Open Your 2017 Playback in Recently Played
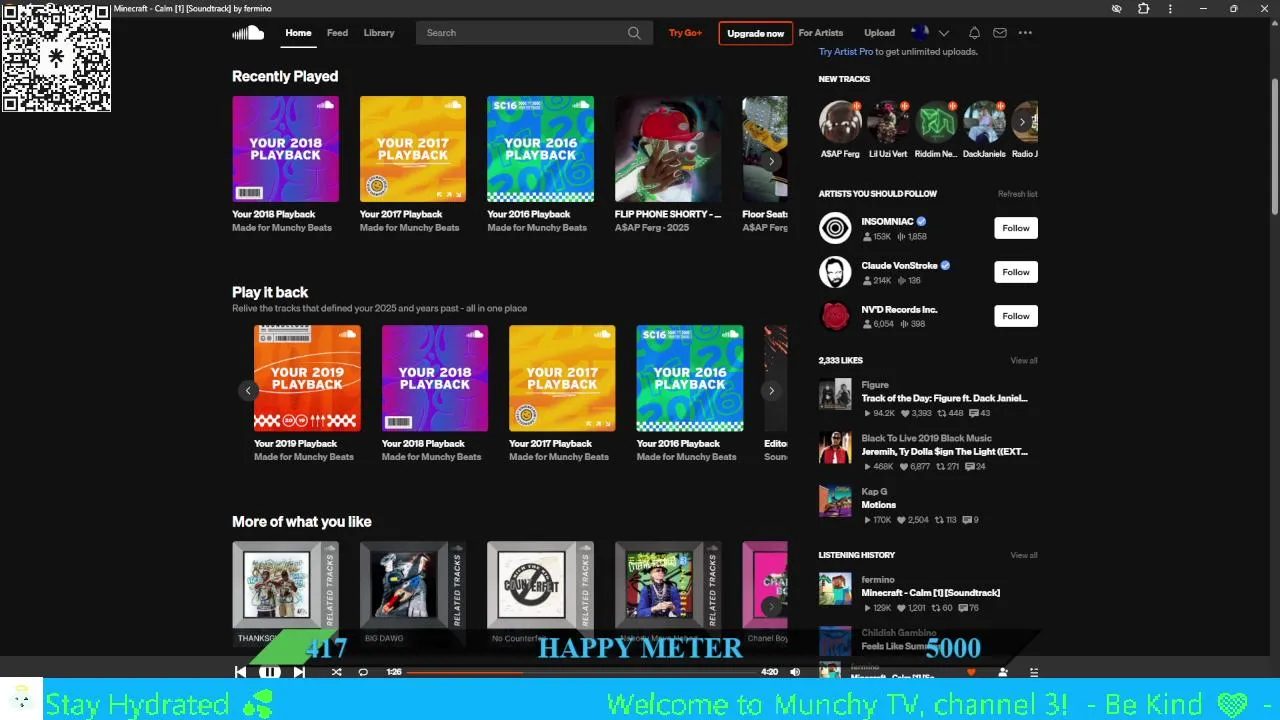Image resolution: width=1280 pixels, height=720 pixels. (413, 149)
